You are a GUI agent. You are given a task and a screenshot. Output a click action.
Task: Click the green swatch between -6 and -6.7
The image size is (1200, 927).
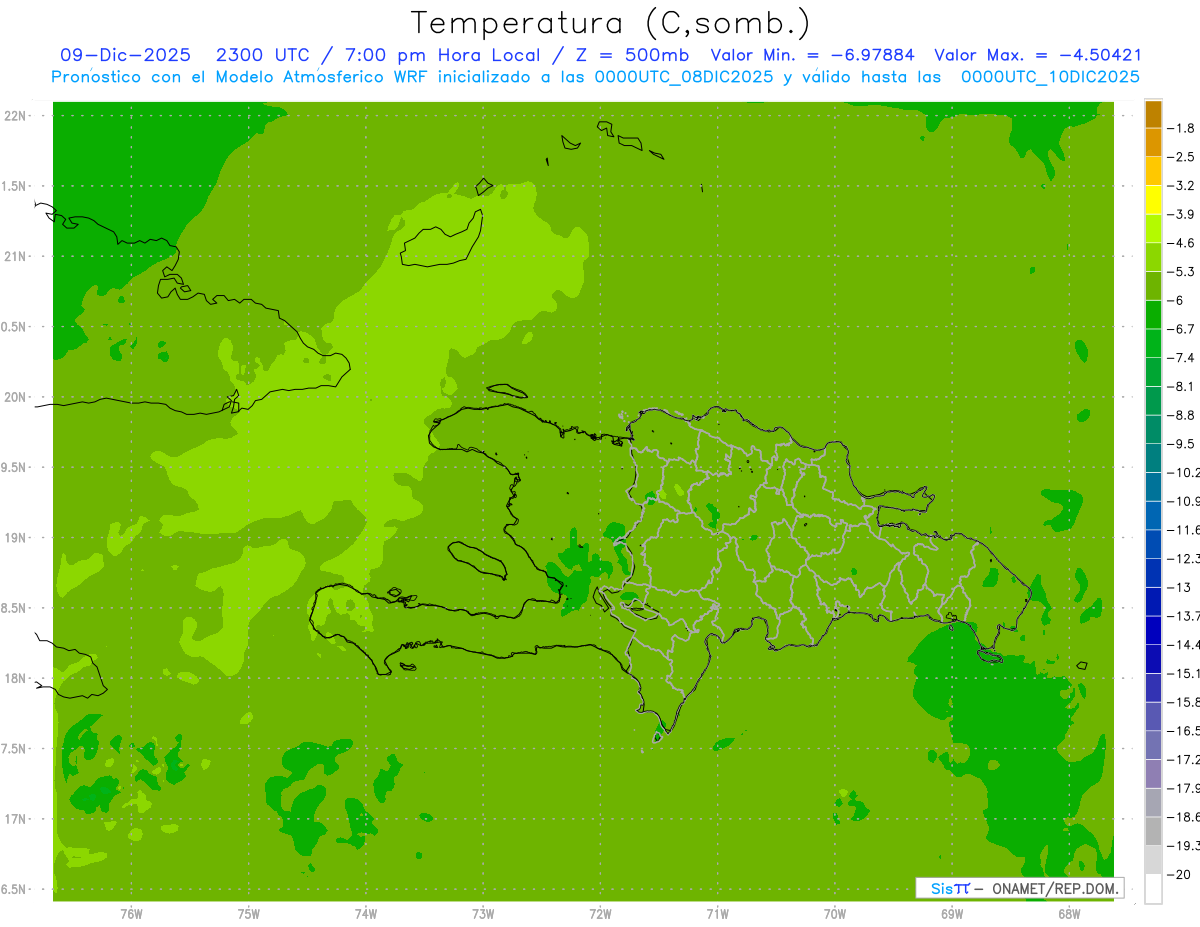click(x=1153, y=314)
